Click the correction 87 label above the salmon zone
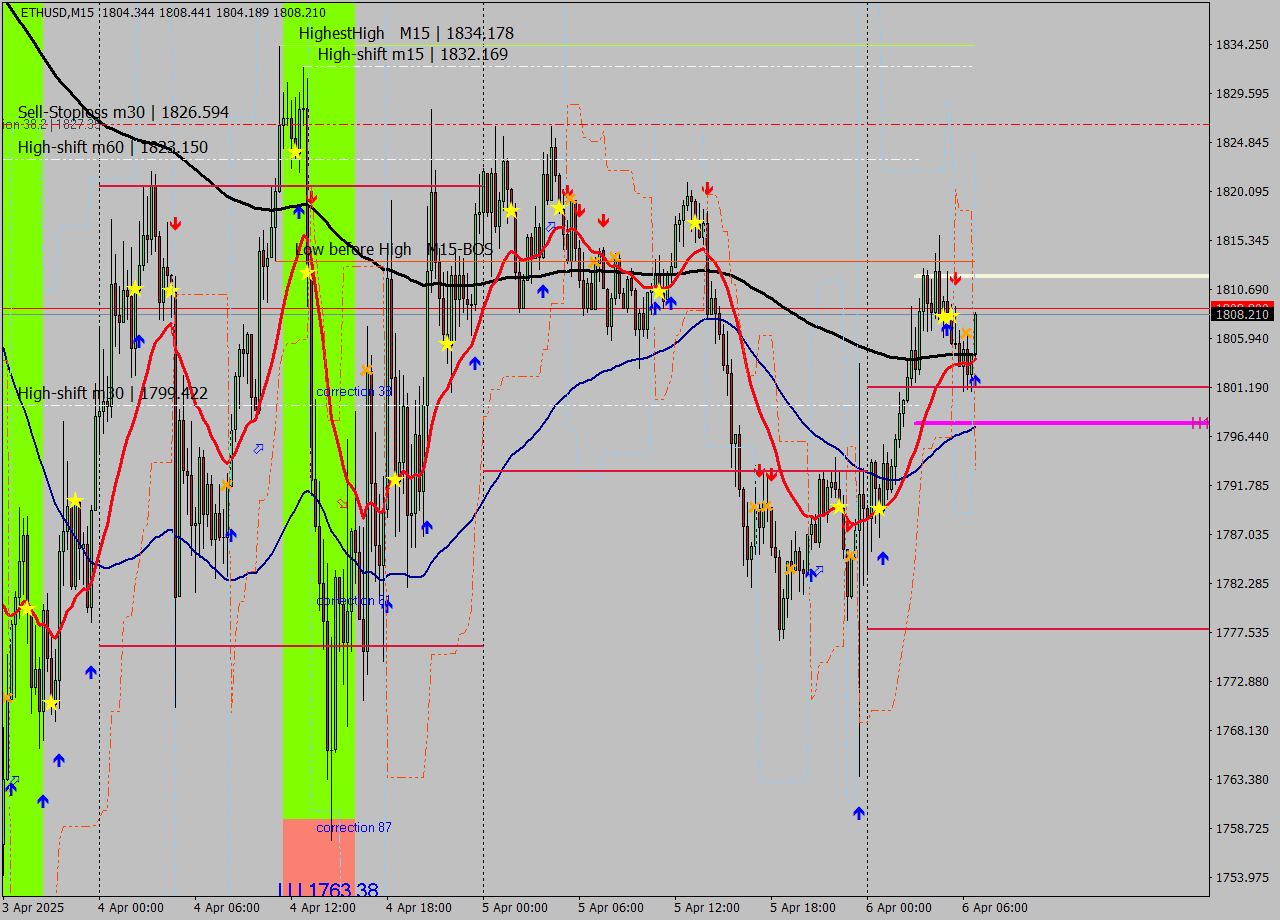 coord(351,827)
